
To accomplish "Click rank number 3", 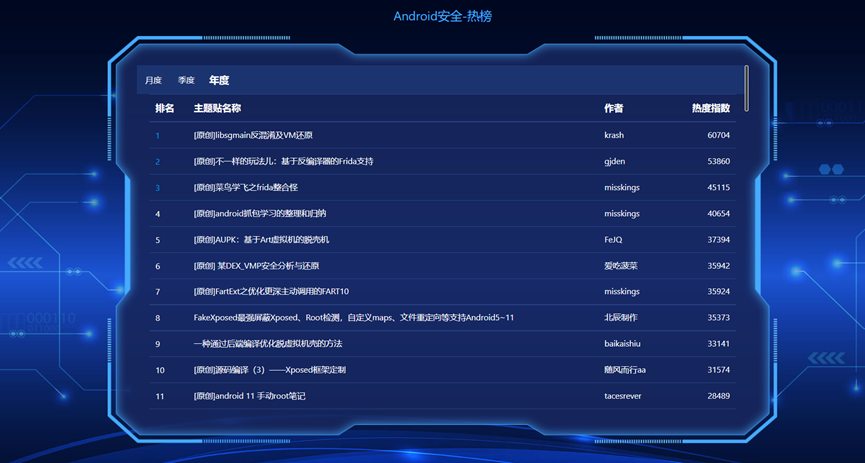I will click(158, 188).
